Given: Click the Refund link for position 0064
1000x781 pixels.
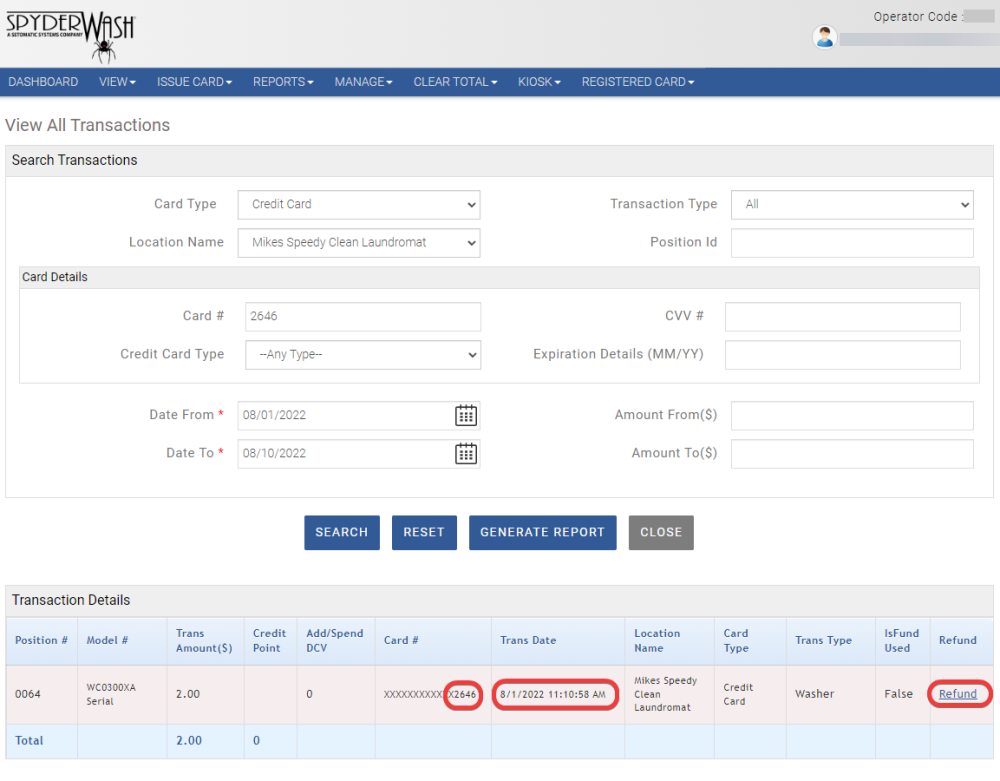Looking at the screenshot, I should [957, 694].
